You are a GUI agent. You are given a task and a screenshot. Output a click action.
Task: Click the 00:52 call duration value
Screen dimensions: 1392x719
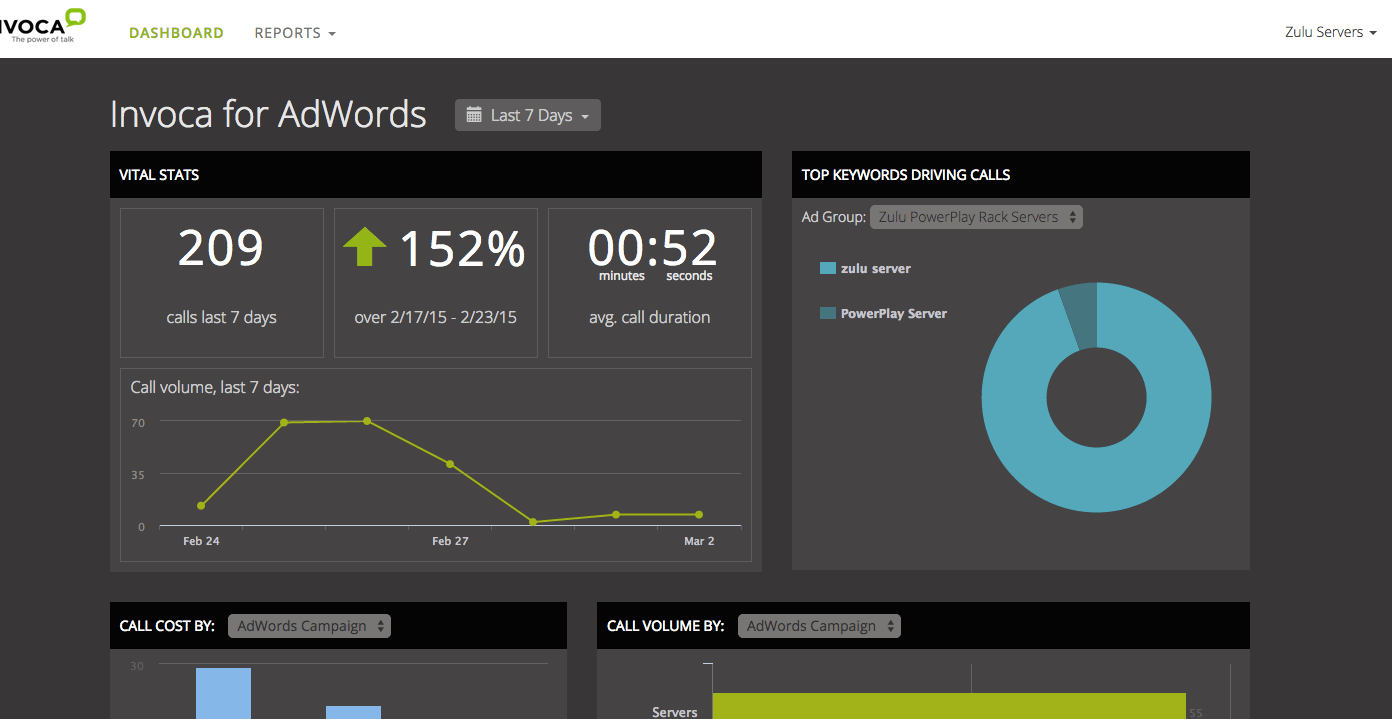[x=652, y=246]
